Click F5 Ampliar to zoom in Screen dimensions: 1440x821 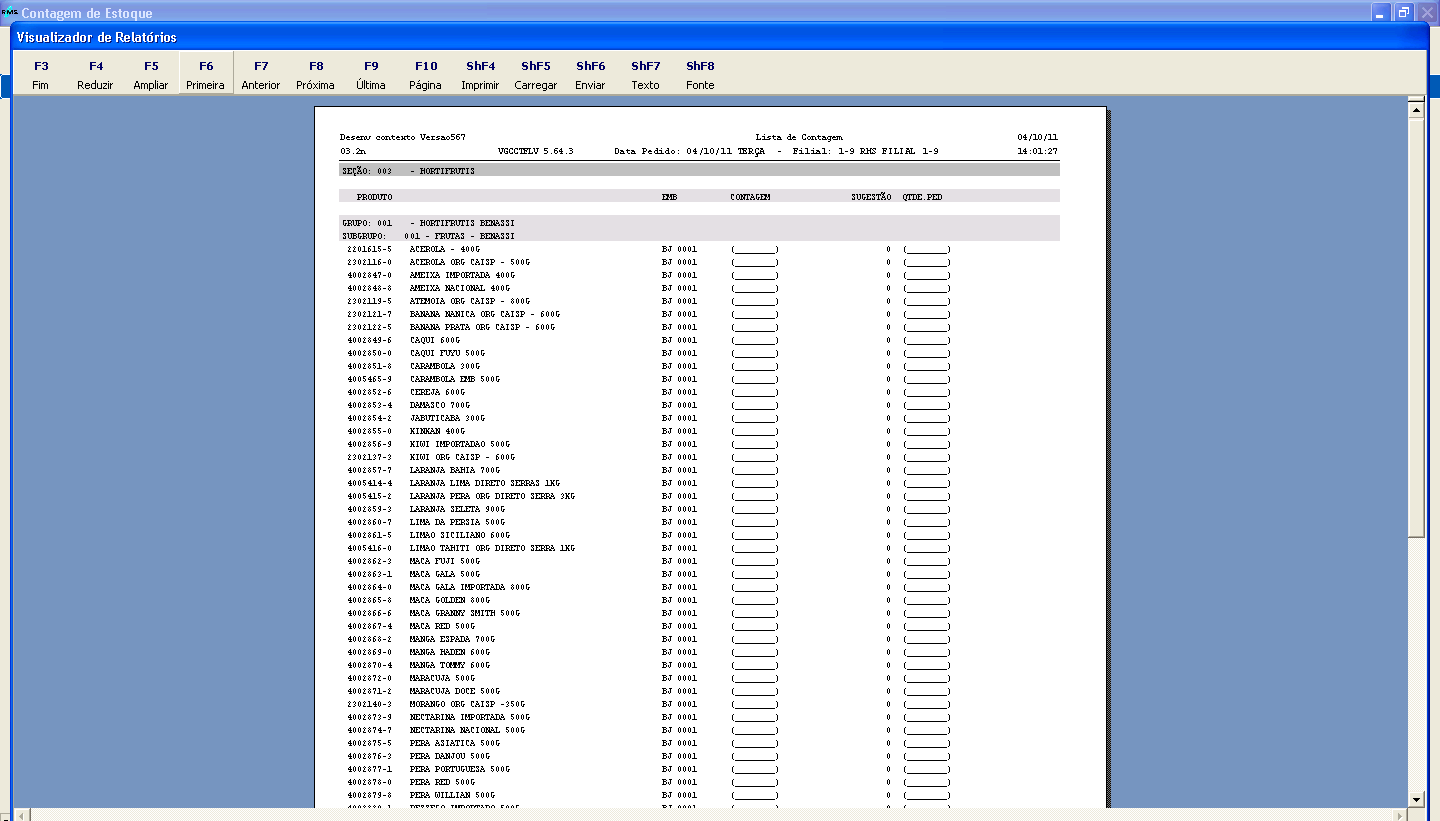tap(151, 75)
